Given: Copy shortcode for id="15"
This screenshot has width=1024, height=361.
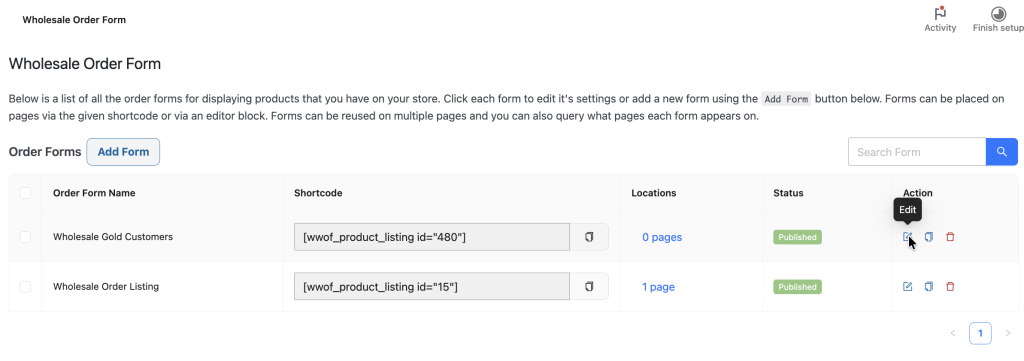Looking at the screenshot, I should tap(589, 287).
